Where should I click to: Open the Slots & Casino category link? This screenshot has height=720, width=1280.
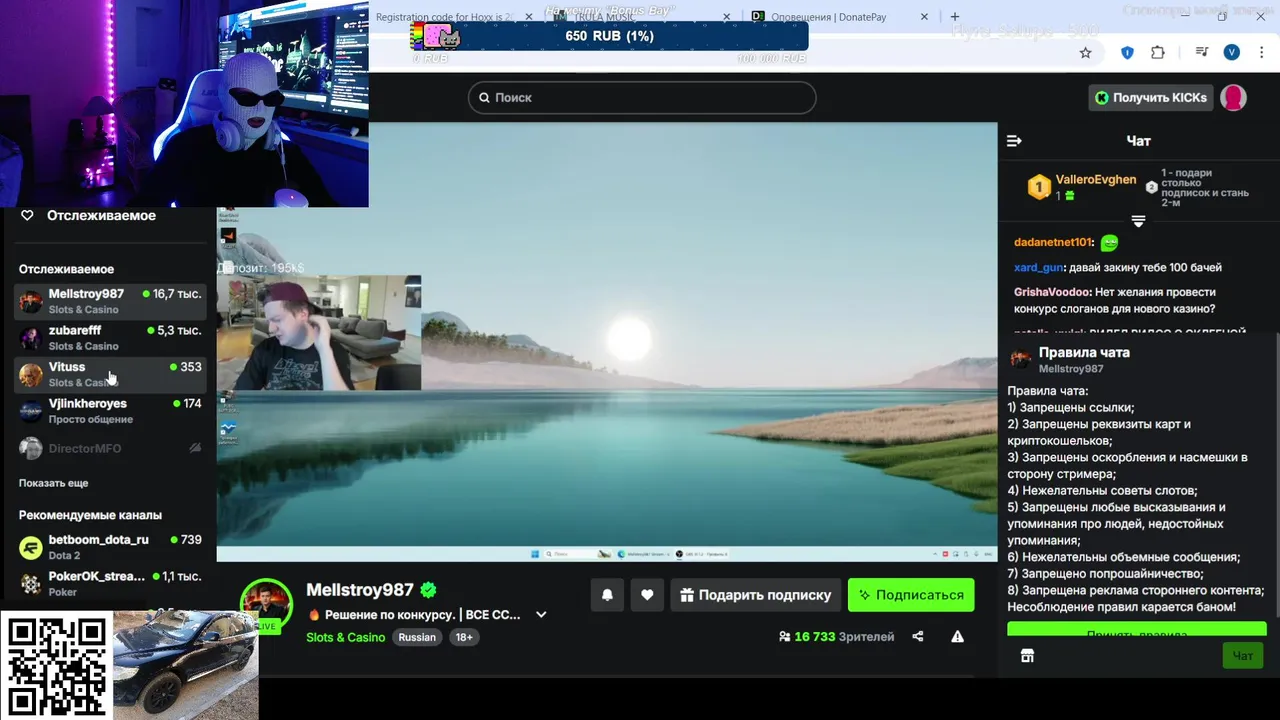(345, 637)
